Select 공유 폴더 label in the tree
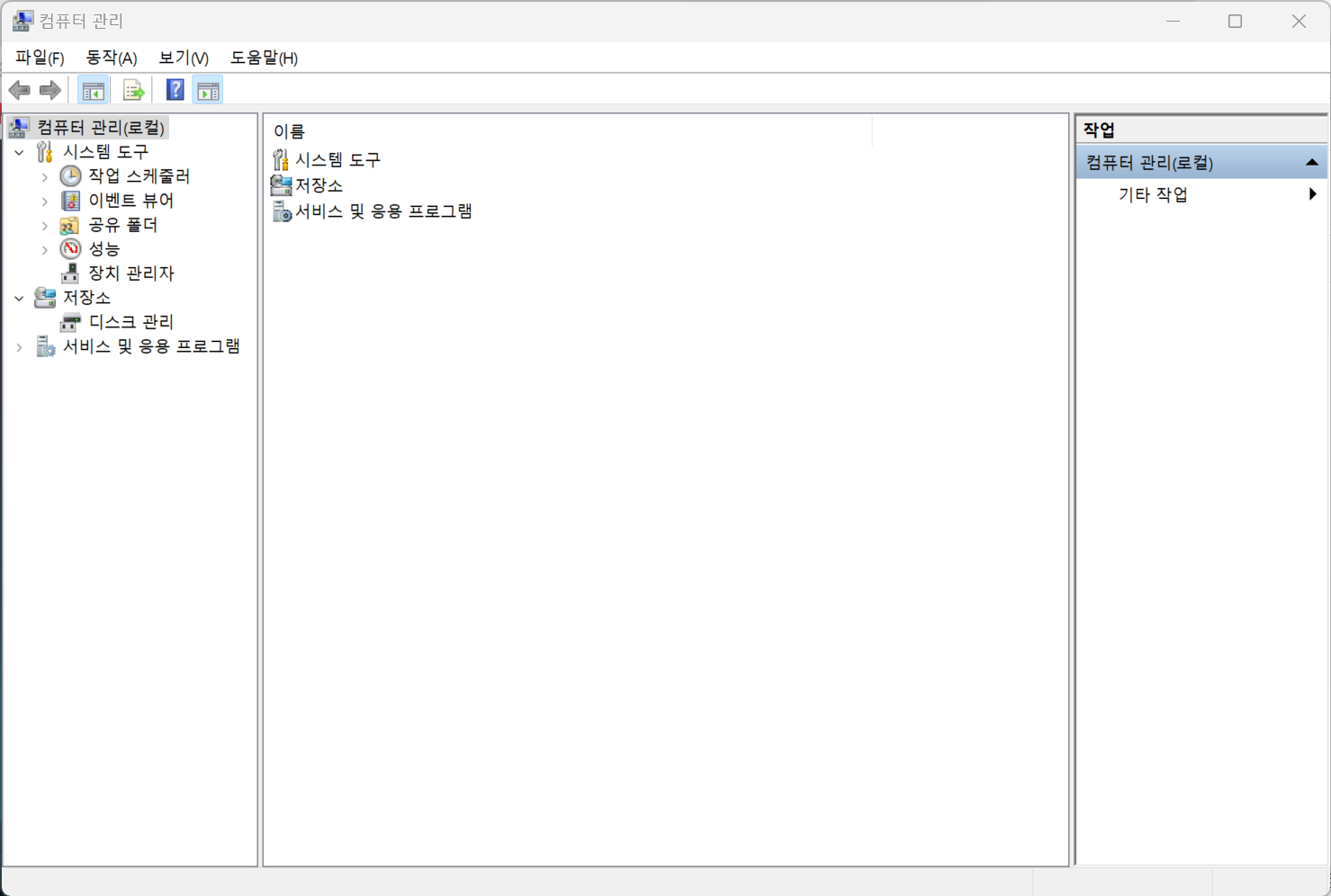1331x896 pixels. tap(123, 225)
